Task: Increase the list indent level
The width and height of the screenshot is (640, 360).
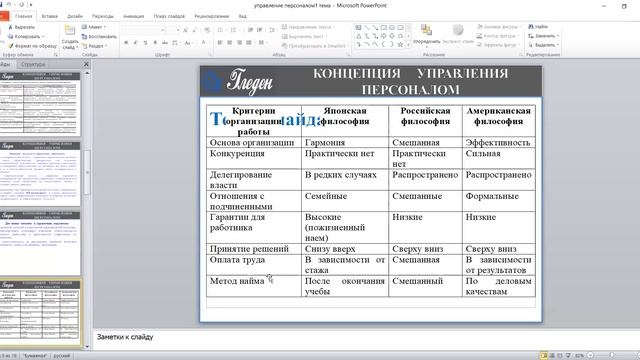Action: pyautogui.click(x=260, y=30)
